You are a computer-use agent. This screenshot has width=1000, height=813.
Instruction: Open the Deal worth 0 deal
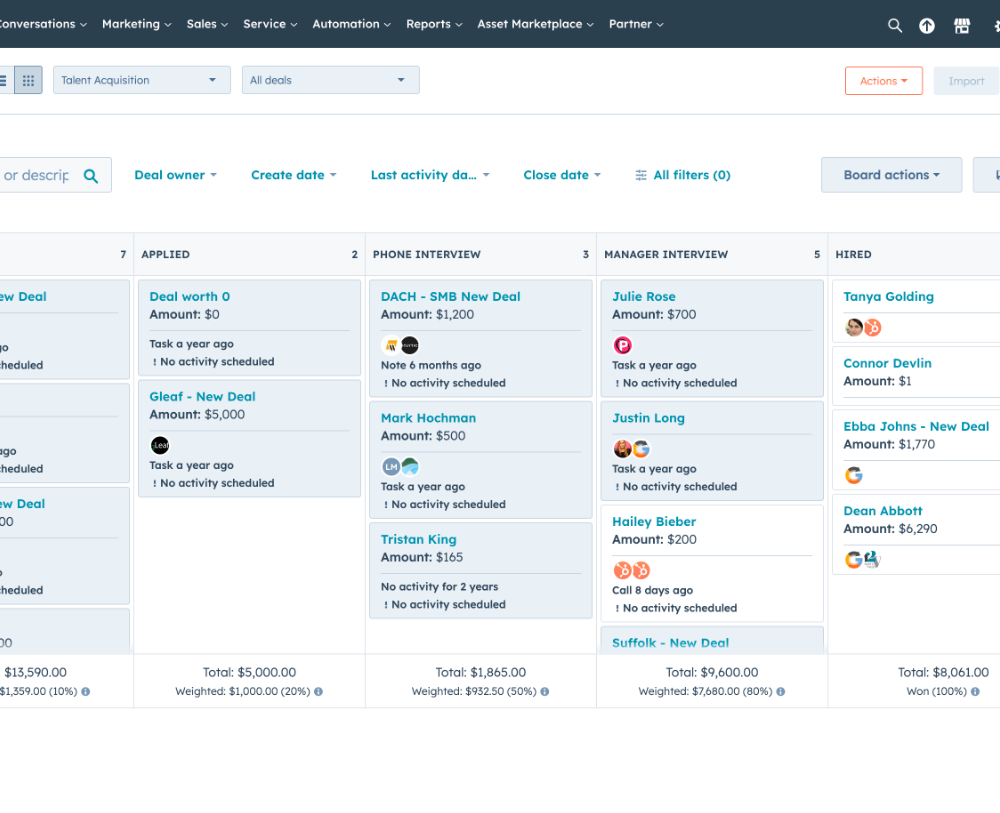[x=189, y=297]
